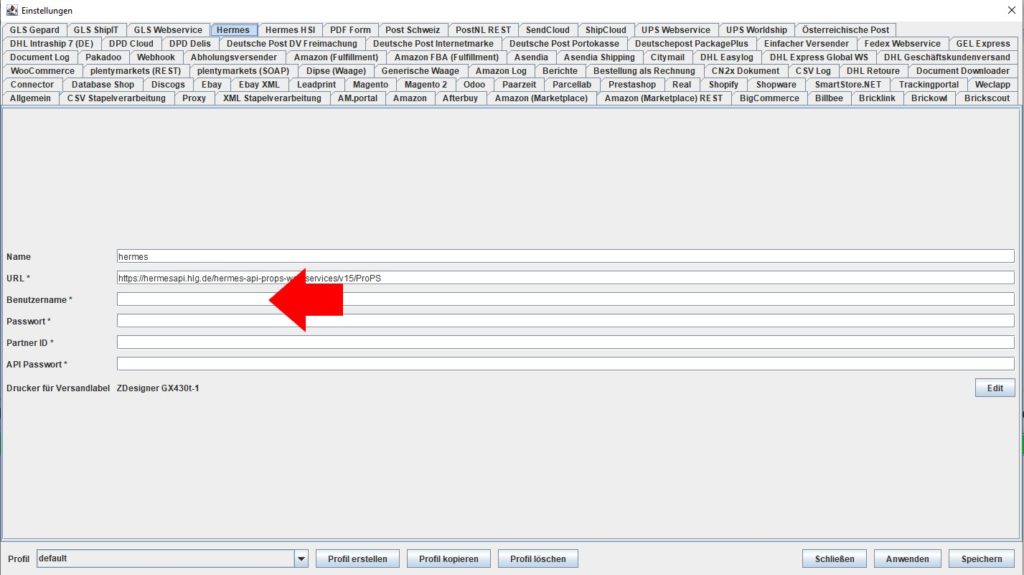This screenshot has height=575, width=1024.
Task: Select the DHL Easylog tab
Action: tap(726, 58)
